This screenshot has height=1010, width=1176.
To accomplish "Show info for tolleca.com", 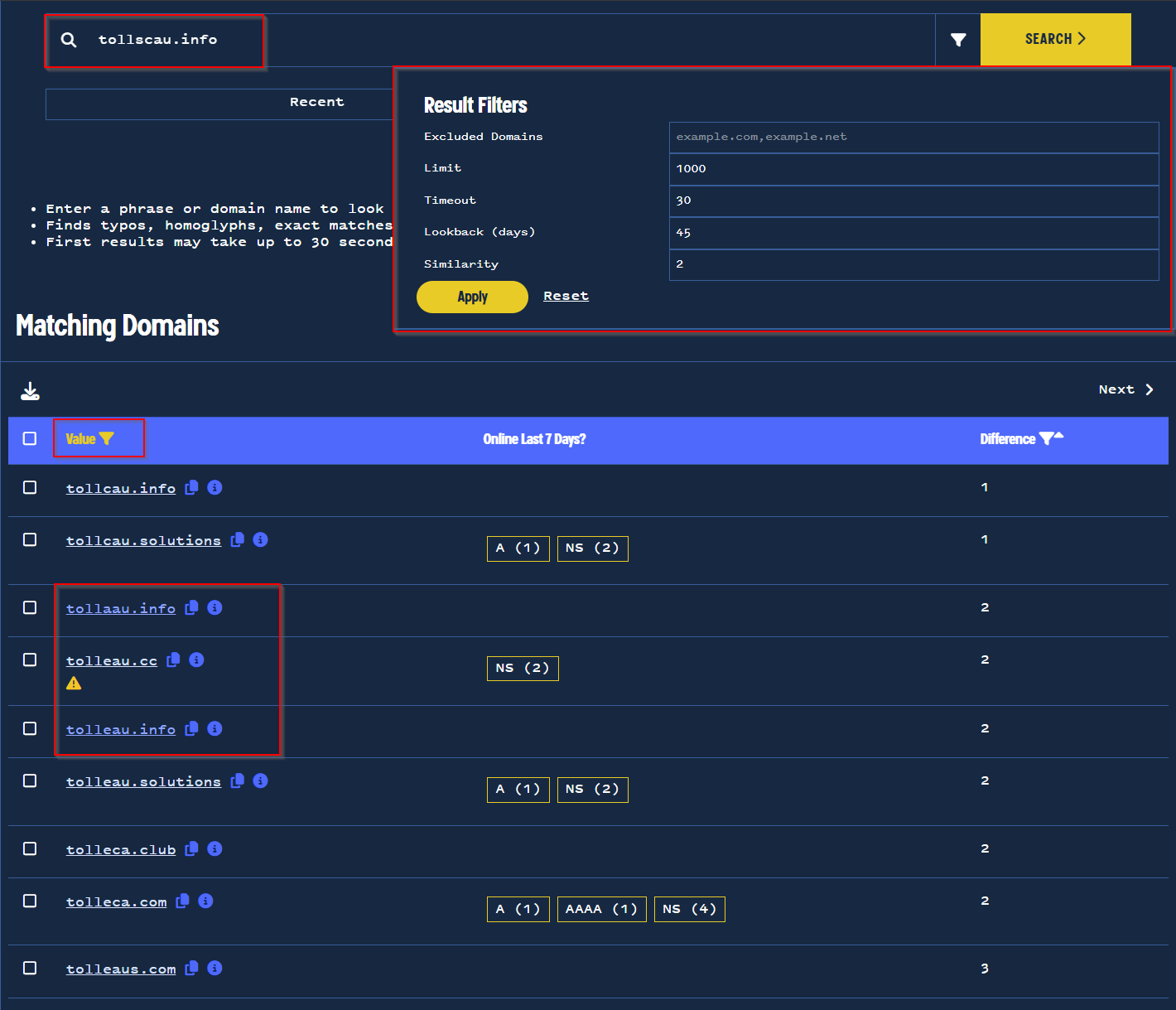I will [x=205, y=901].
